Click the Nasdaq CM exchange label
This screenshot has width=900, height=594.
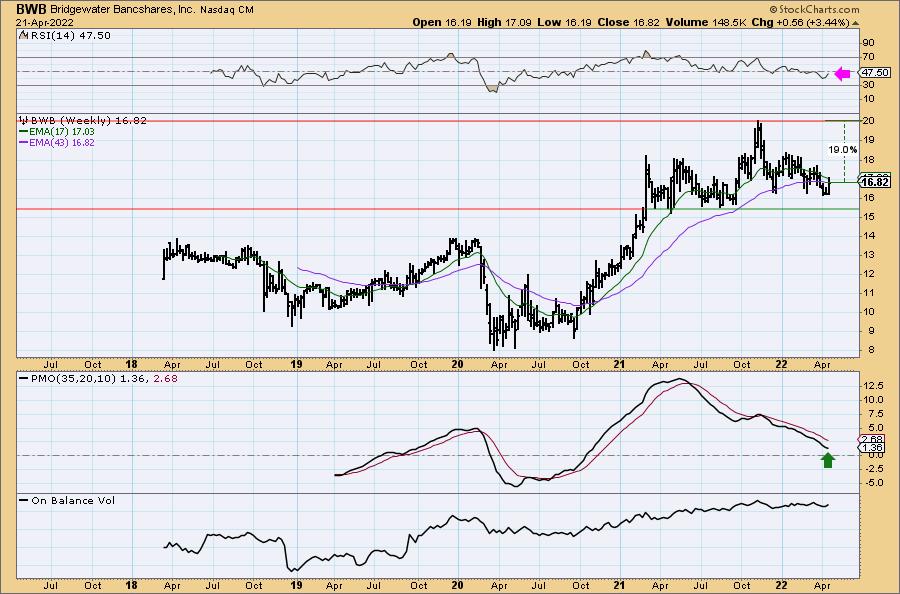[227, 10]
